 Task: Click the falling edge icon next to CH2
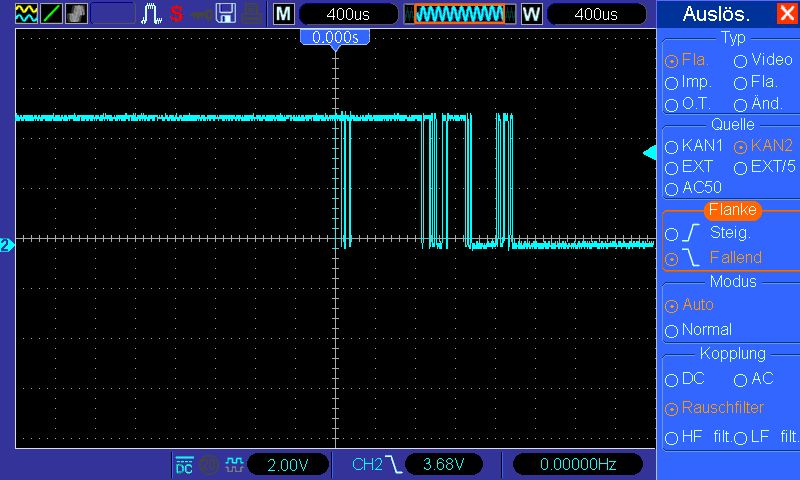393,464
